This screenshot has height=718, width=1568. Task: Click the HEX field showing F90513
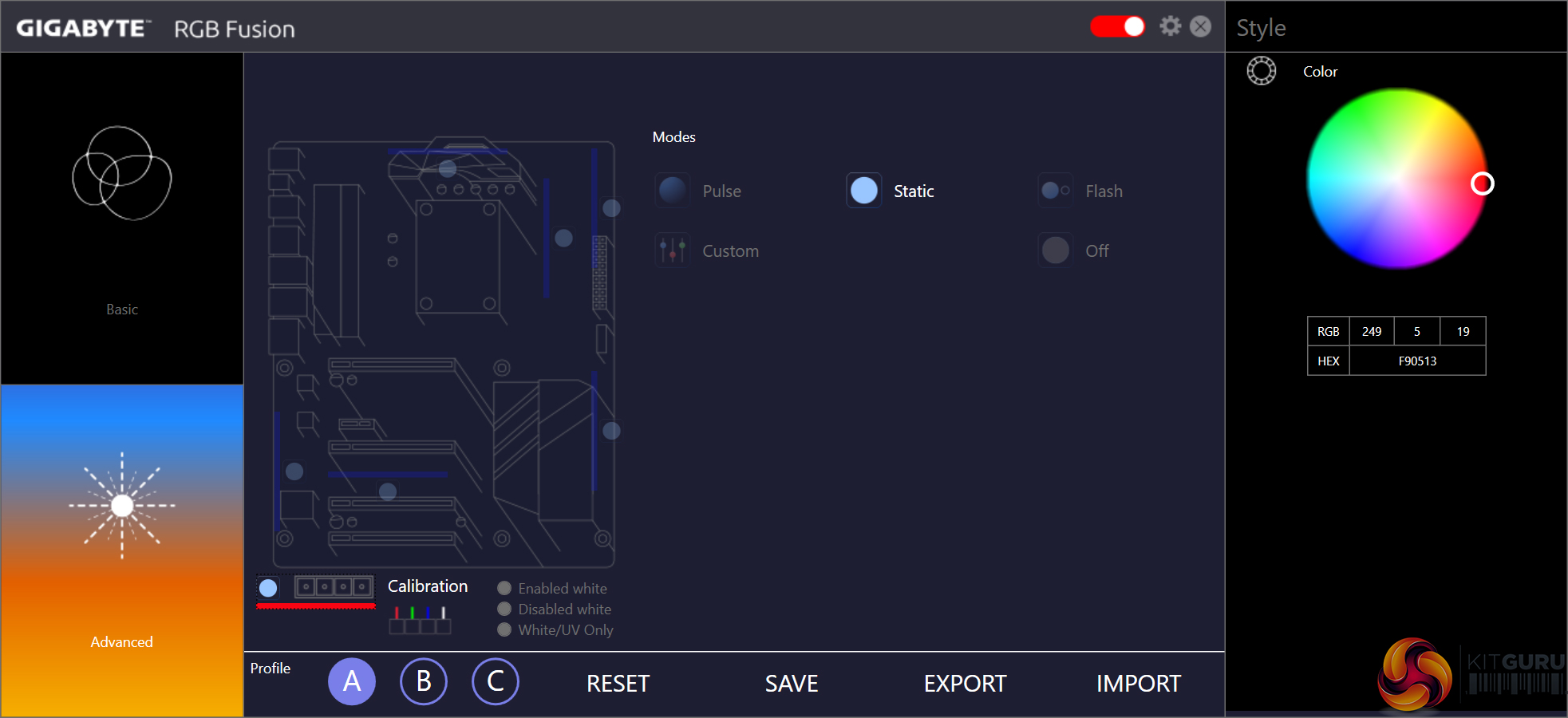(x=1417, y=361)
